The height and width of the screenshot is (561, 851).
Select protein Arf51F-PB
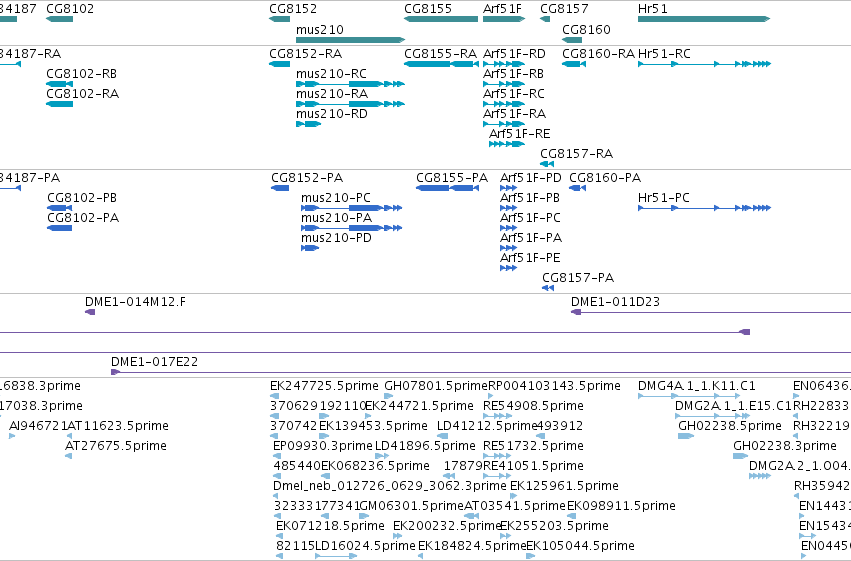(x=509, y=208)
